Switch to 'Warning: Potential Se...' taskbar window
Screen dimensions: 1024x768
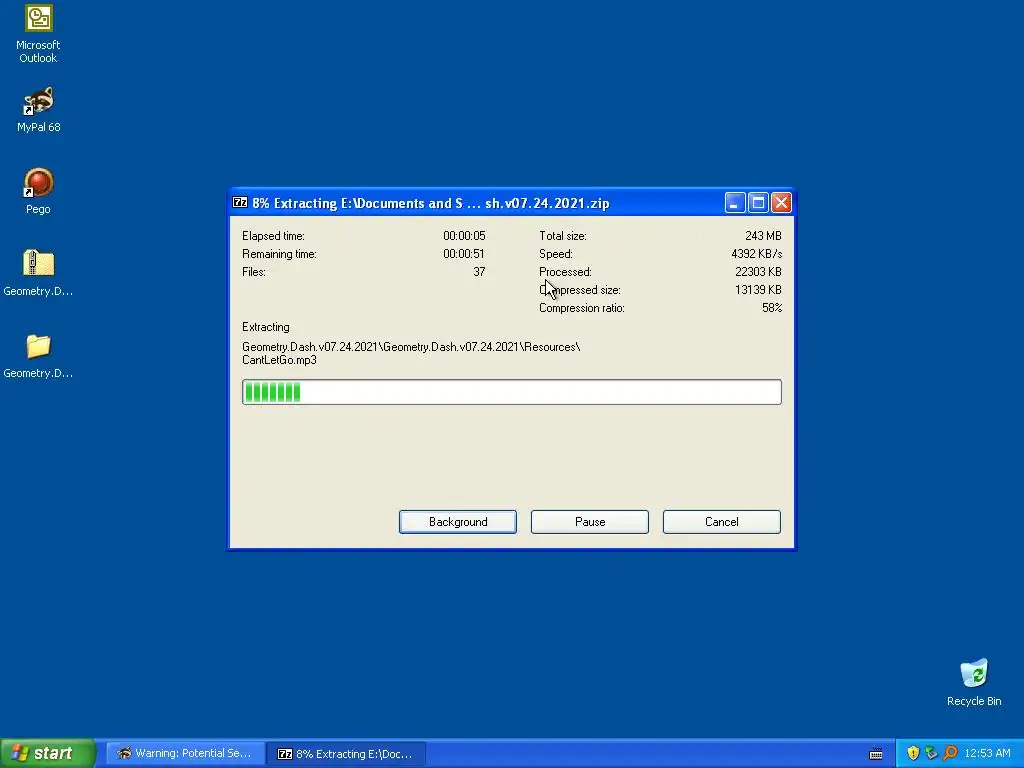185,754
